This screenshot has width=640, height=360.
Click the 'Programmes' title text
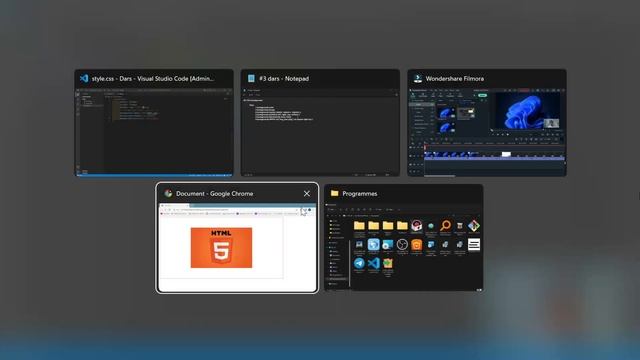360,193
